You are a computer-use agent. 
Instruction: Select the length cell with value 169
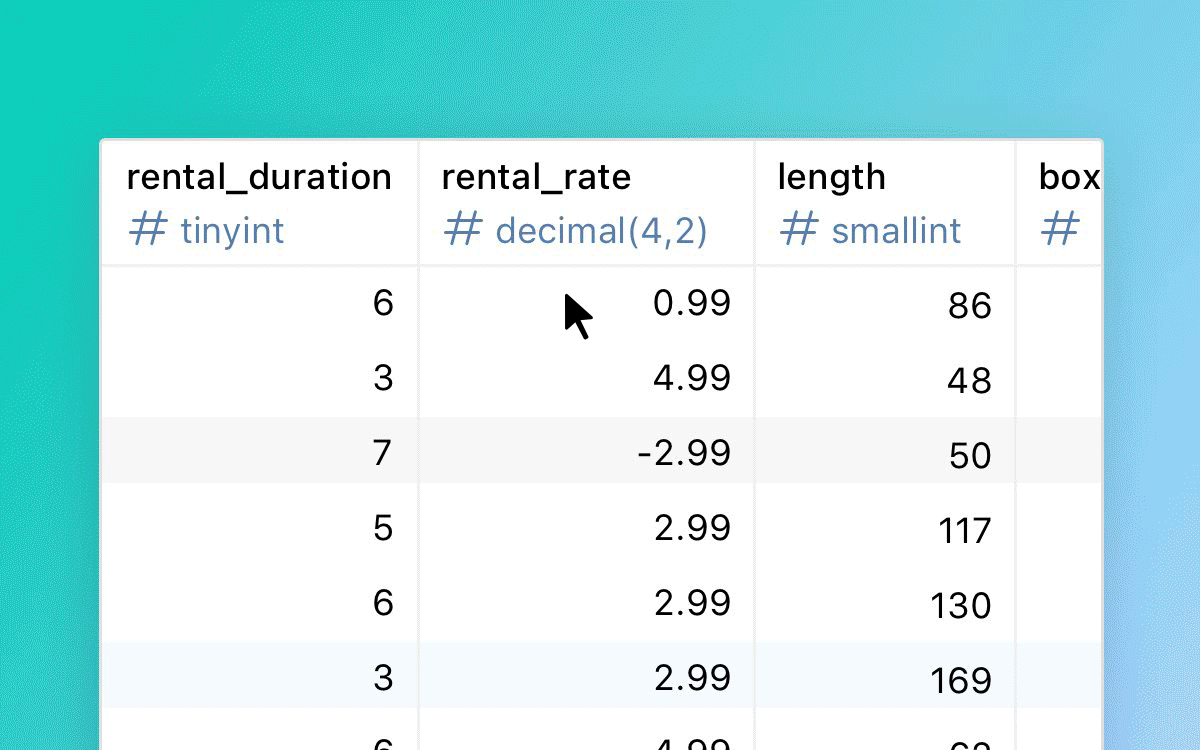coord(886,679)
